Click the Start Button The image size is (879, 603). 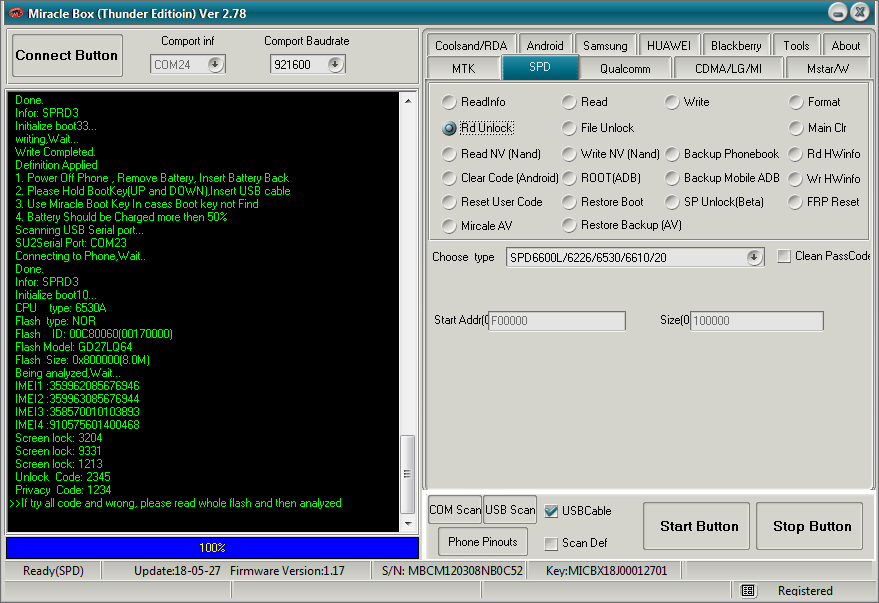click(x=696, y=526)
